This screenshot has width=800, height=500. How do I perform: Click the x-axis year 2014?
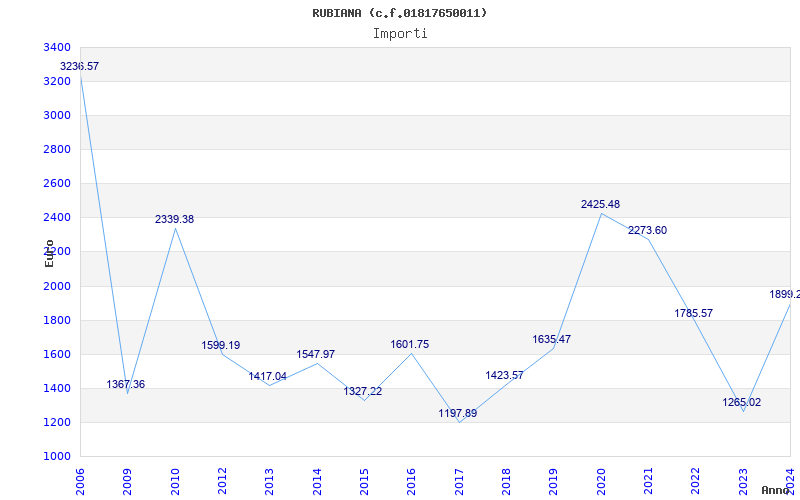coord(317,482)
